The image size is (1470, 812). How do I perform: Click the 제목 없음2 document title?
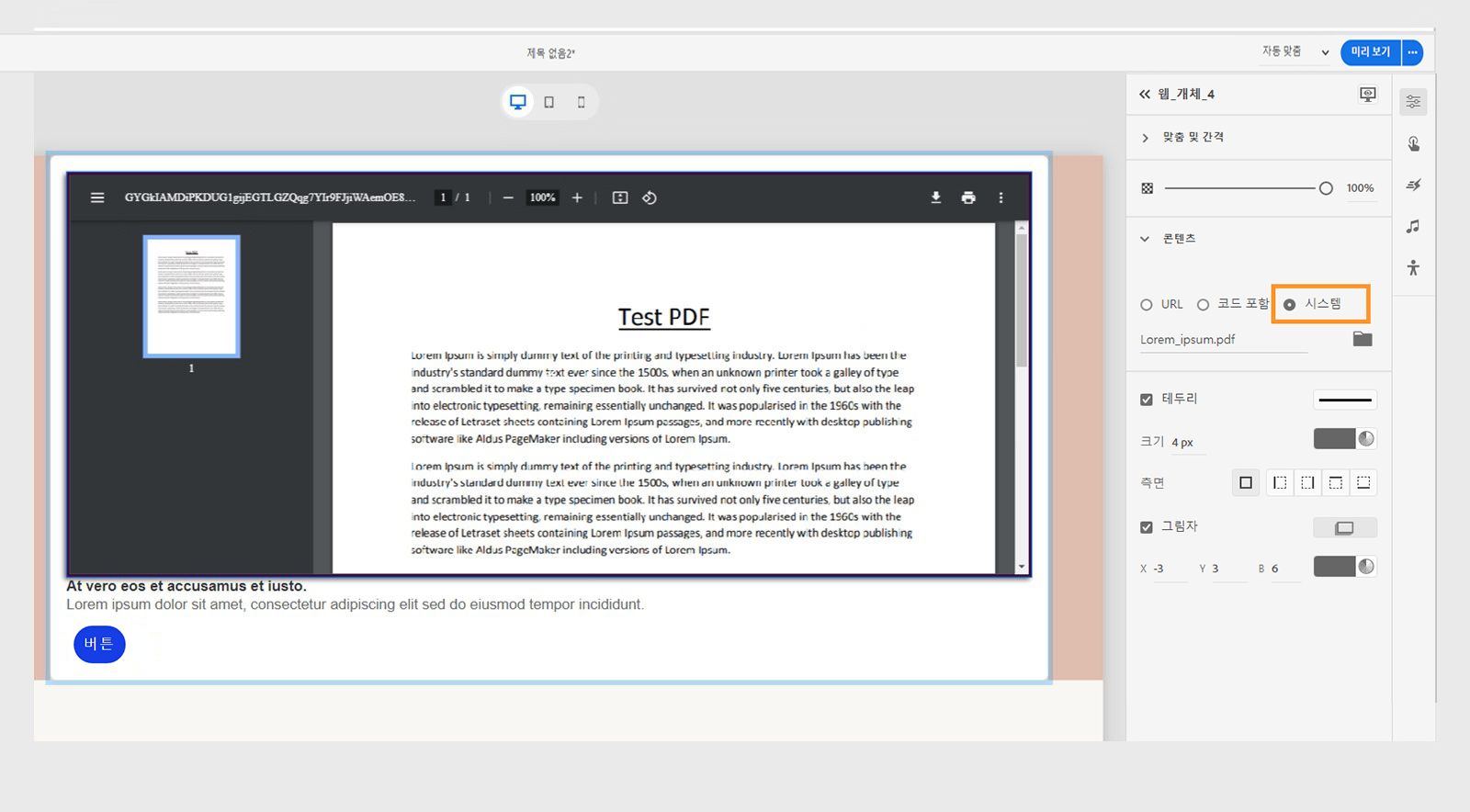coord(550,53)
